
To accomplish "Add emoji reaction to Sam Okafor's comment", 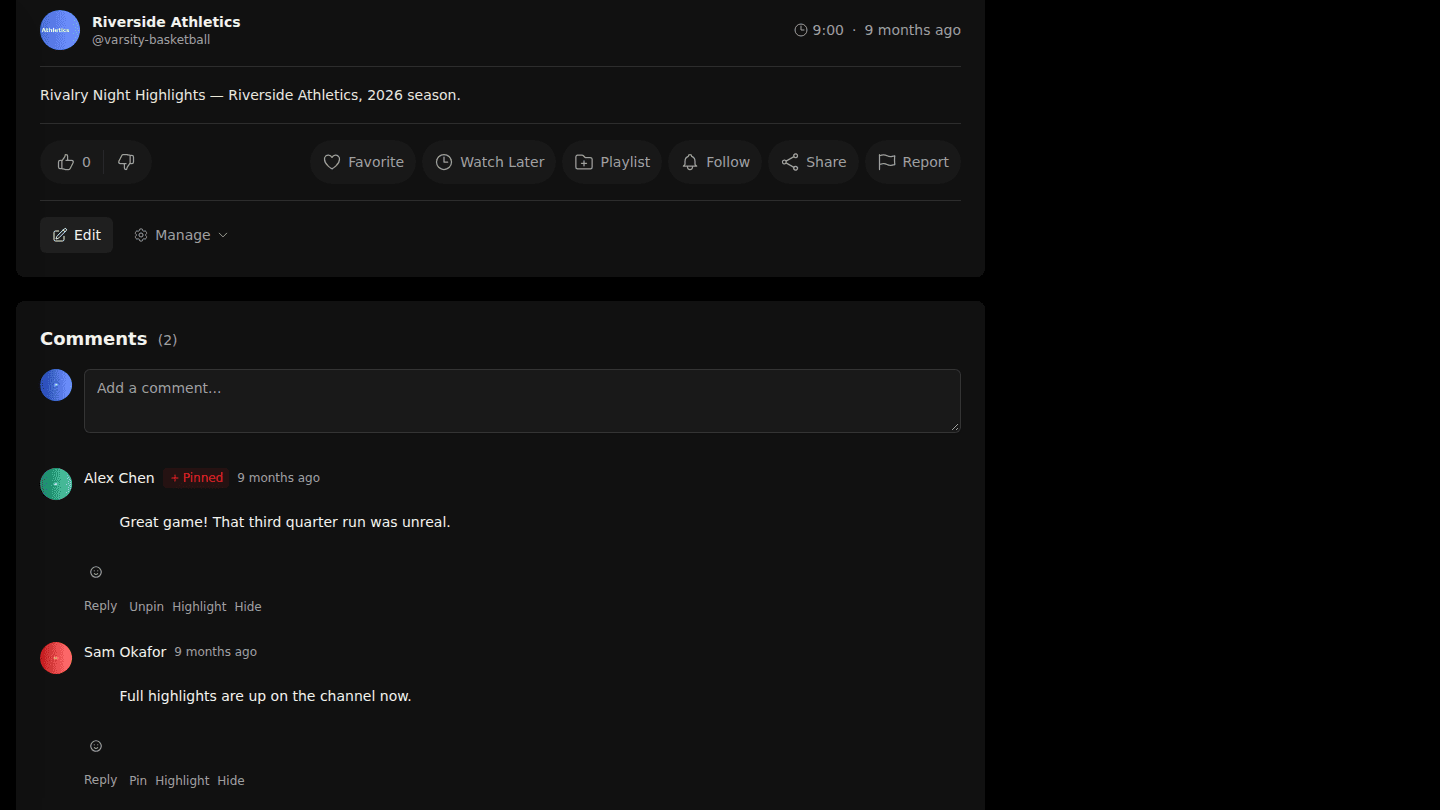I will [x=96, y=746].
